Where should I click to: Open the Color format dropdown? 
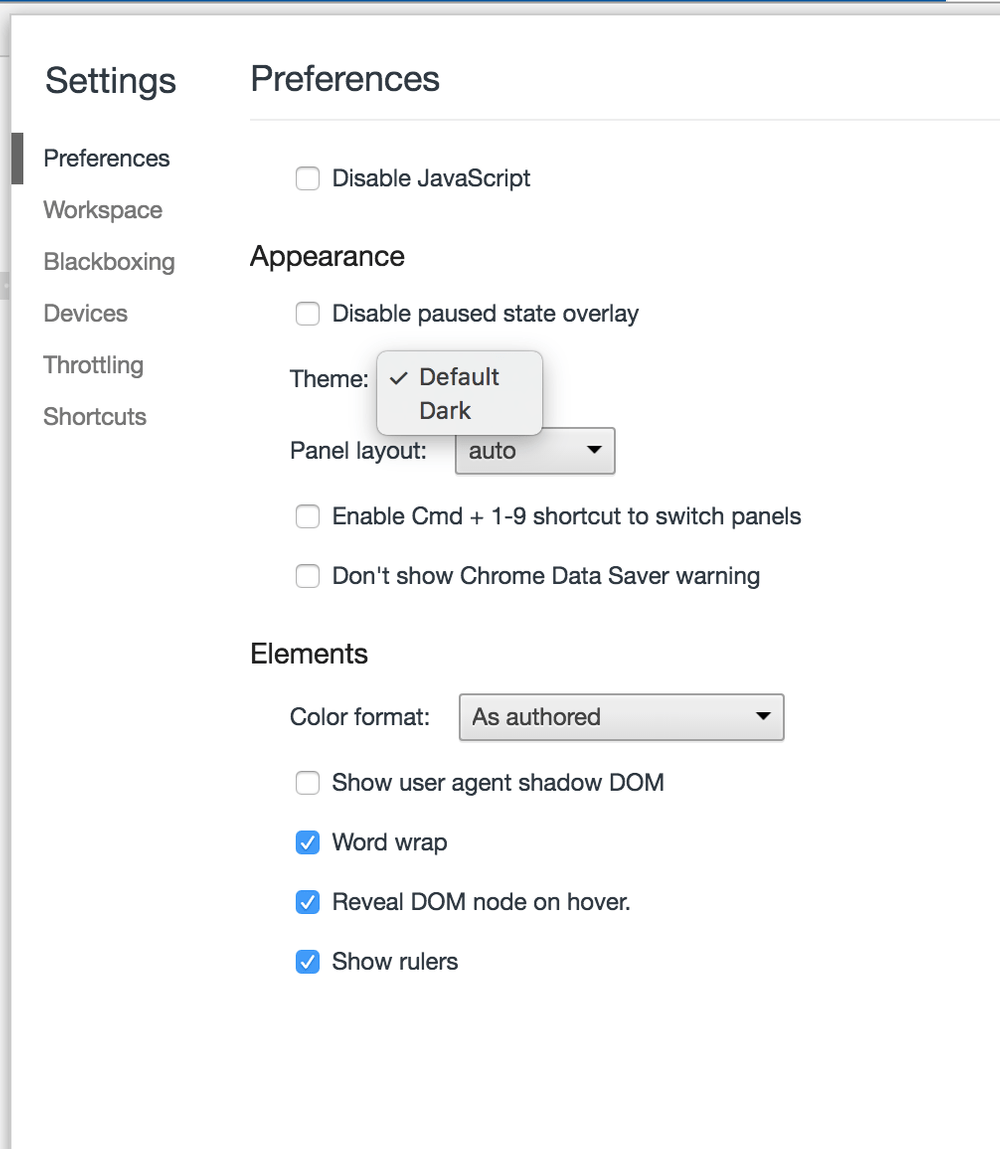(x=621, y=717)
